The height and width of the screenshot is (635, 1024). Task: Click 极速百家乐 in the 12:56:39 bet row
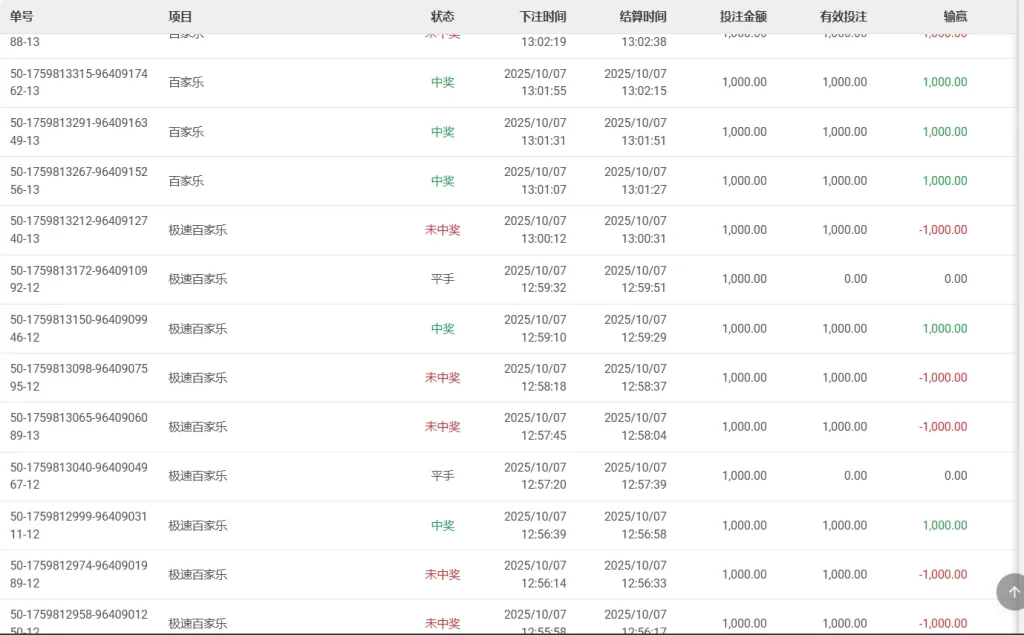(x=197, y=525)
